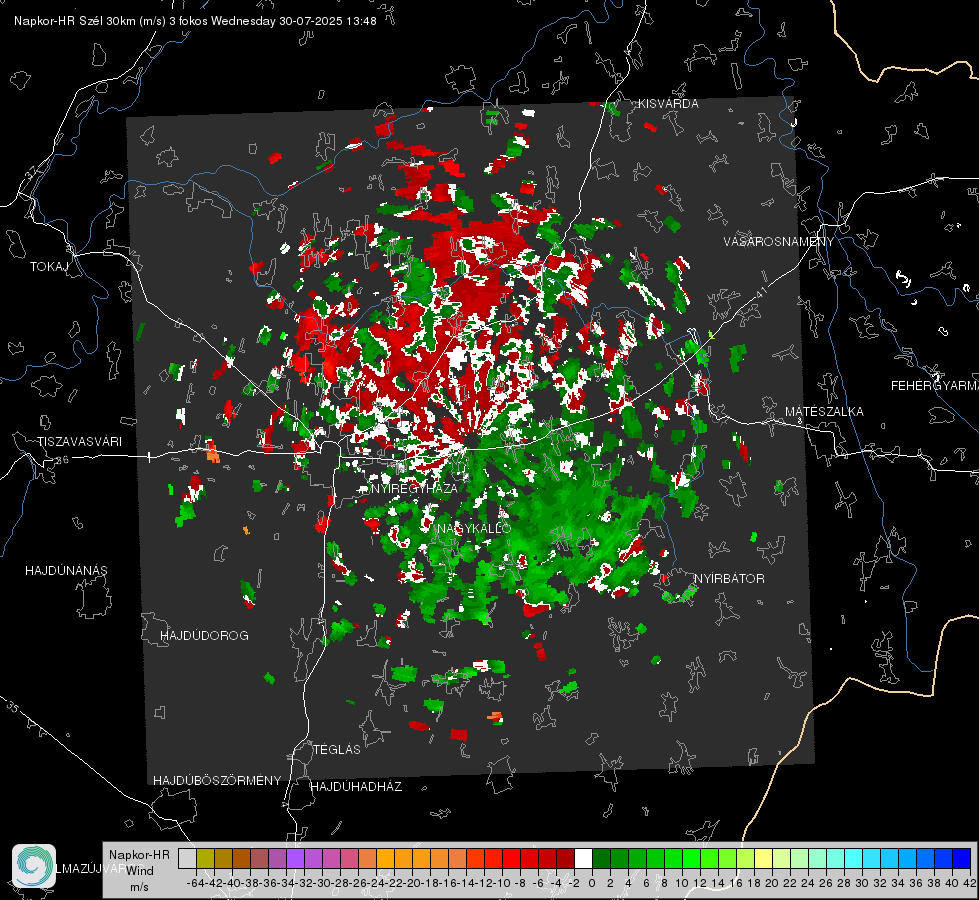Pick the darkest green swatch beside the white one
The width and height of the screenshot is (979, 900).
click(601, 858)
